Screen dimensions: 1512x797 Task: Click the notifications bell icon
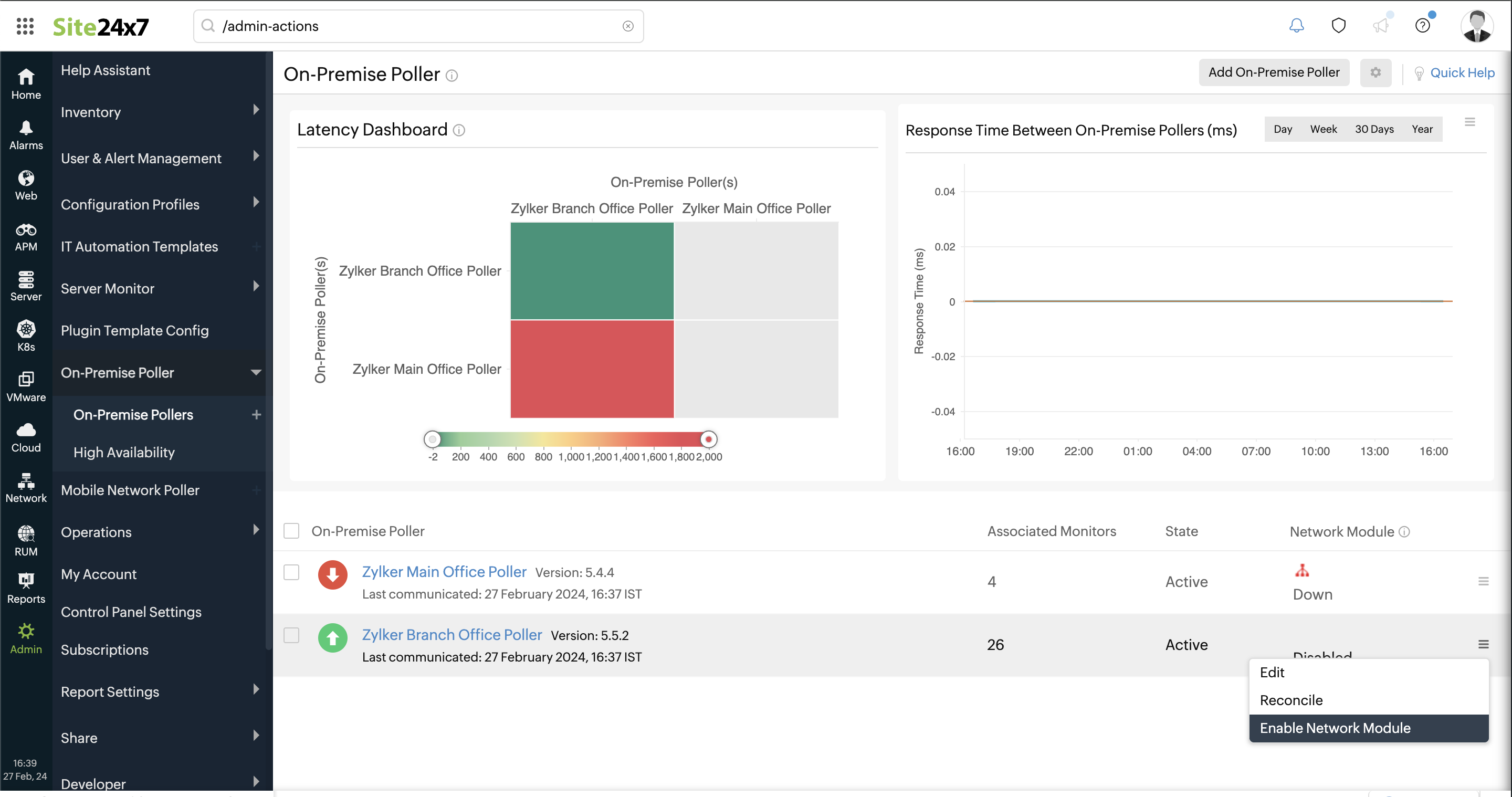(1296, 26)
